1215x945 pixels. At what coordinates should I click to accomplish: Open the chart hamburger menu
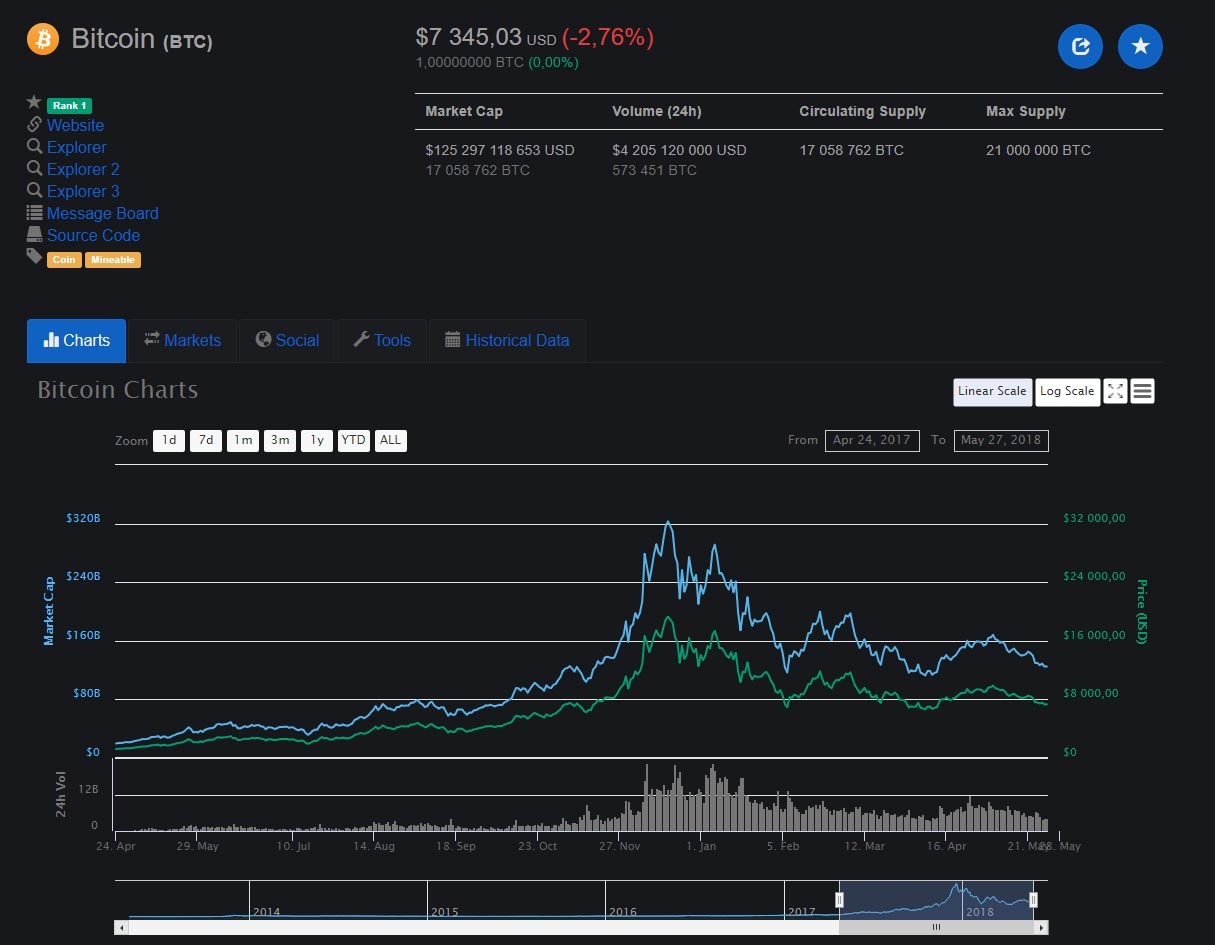pos(1143,391)
